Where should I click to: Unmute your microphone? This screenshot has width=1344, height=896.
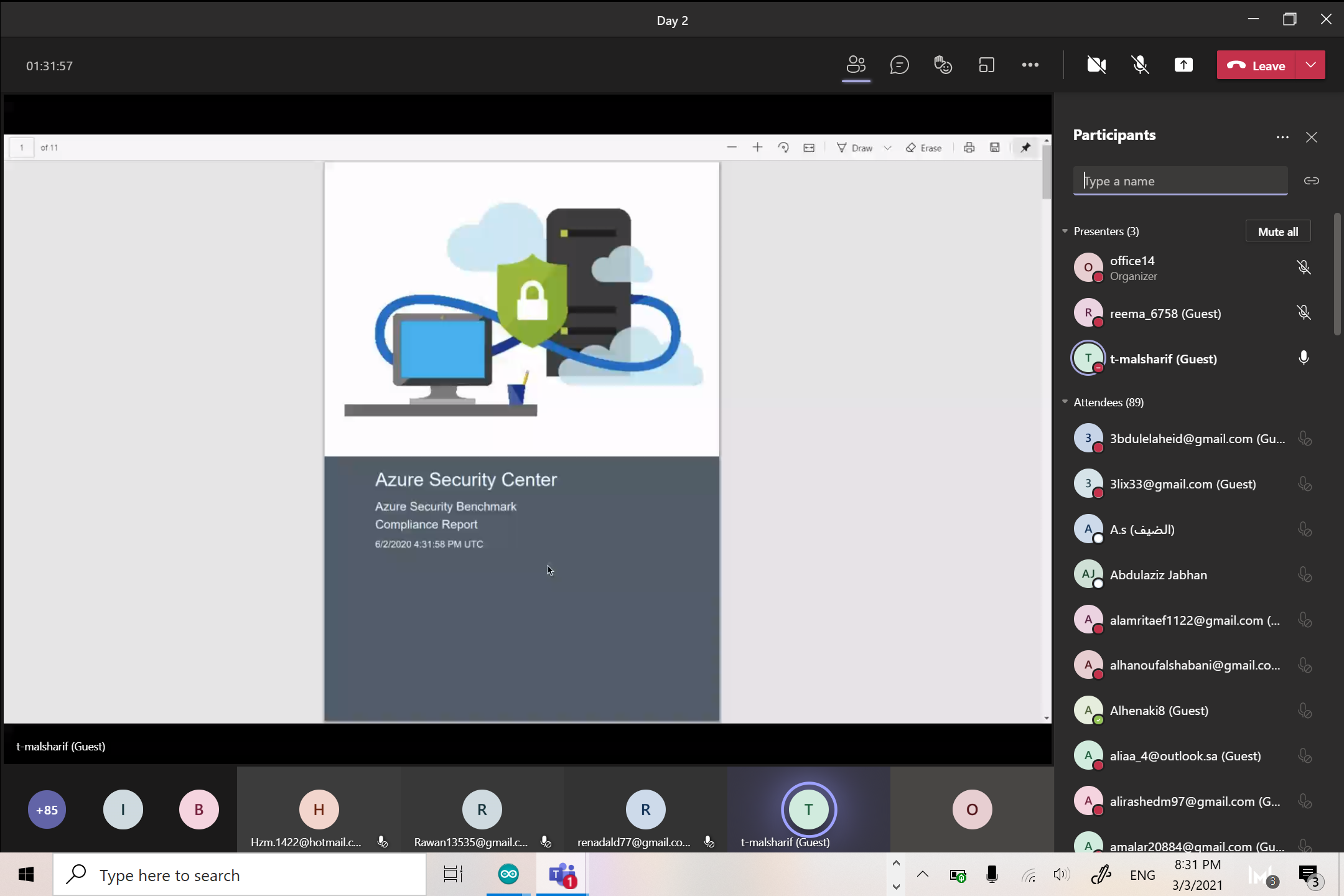[x=1140, y=65]
